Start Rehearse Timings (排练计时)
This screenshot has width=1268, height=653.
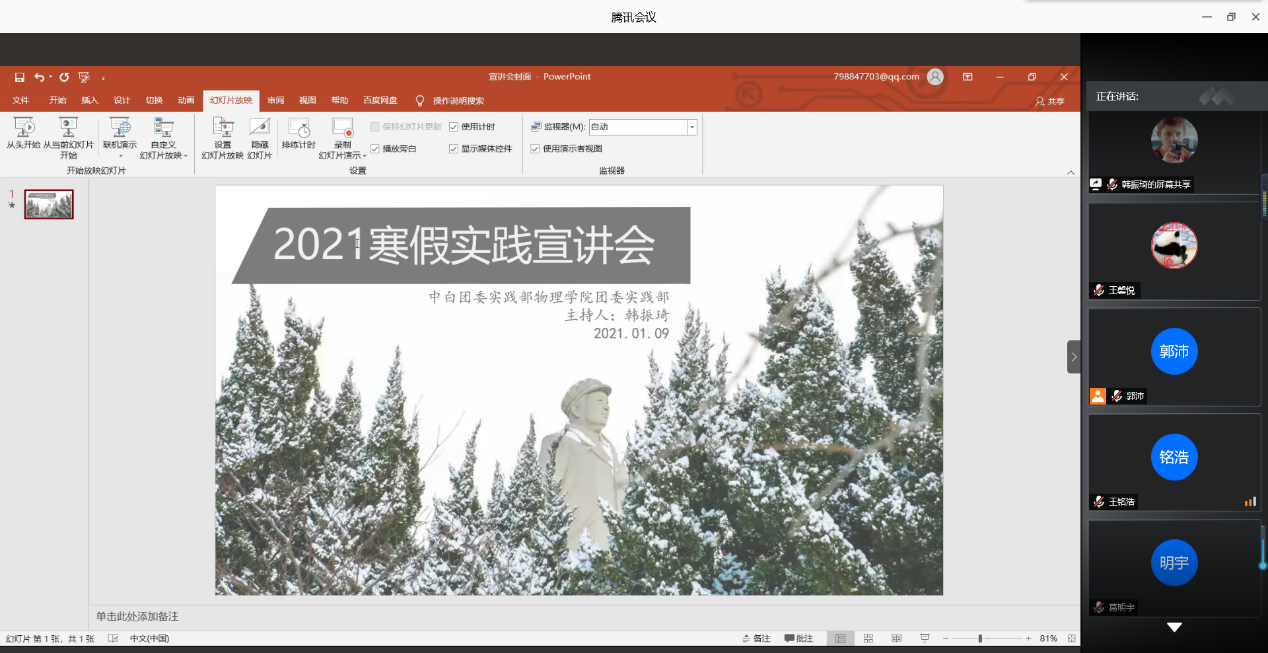click(298, 135)
